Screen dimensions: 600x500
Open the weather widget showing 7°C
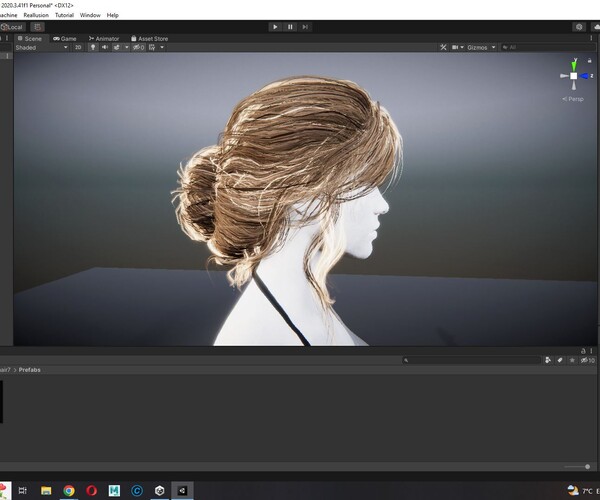[582, 490]
